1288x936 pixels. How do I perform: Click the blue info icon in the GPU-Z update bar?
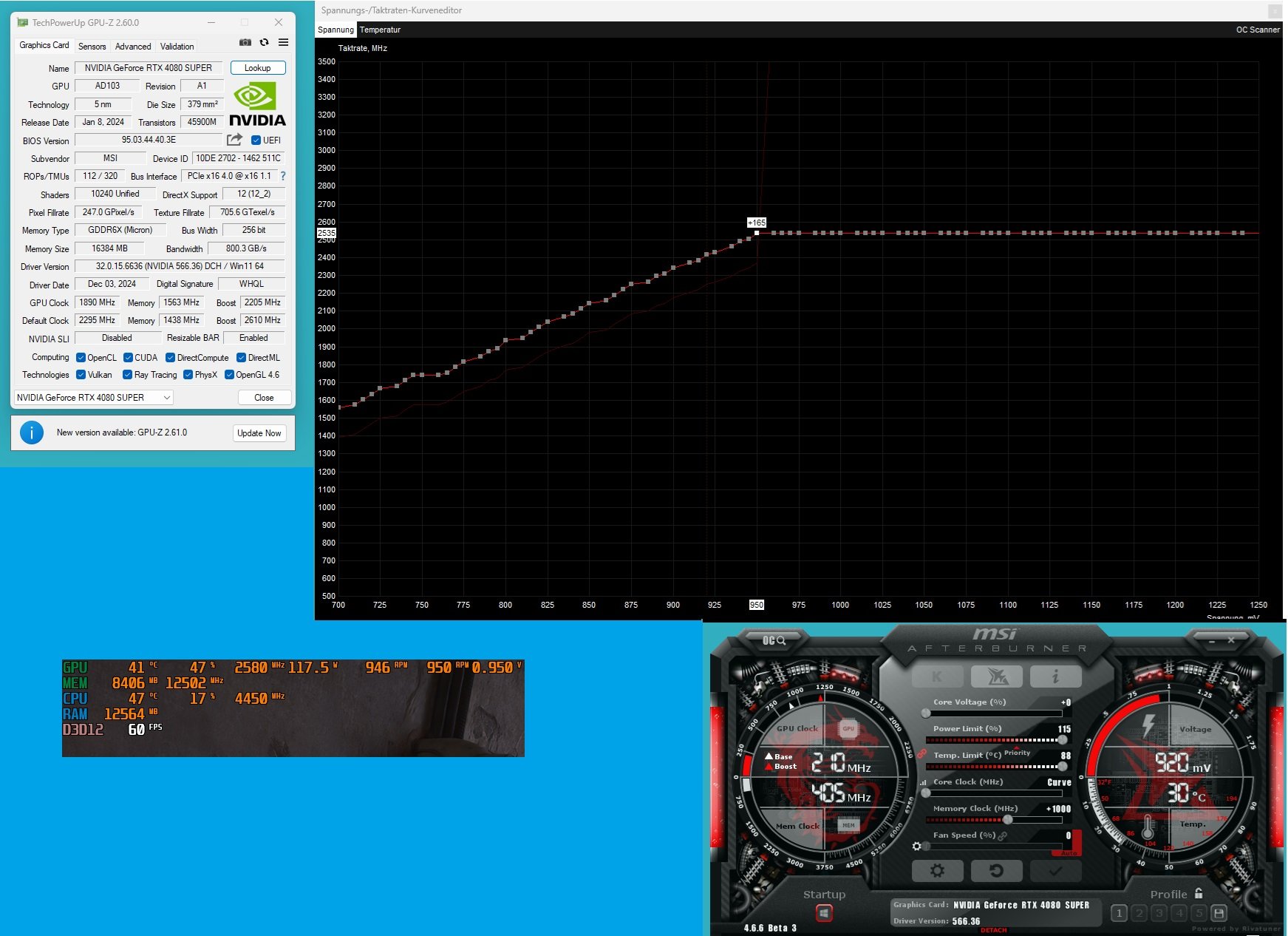(x=32, y=433)
